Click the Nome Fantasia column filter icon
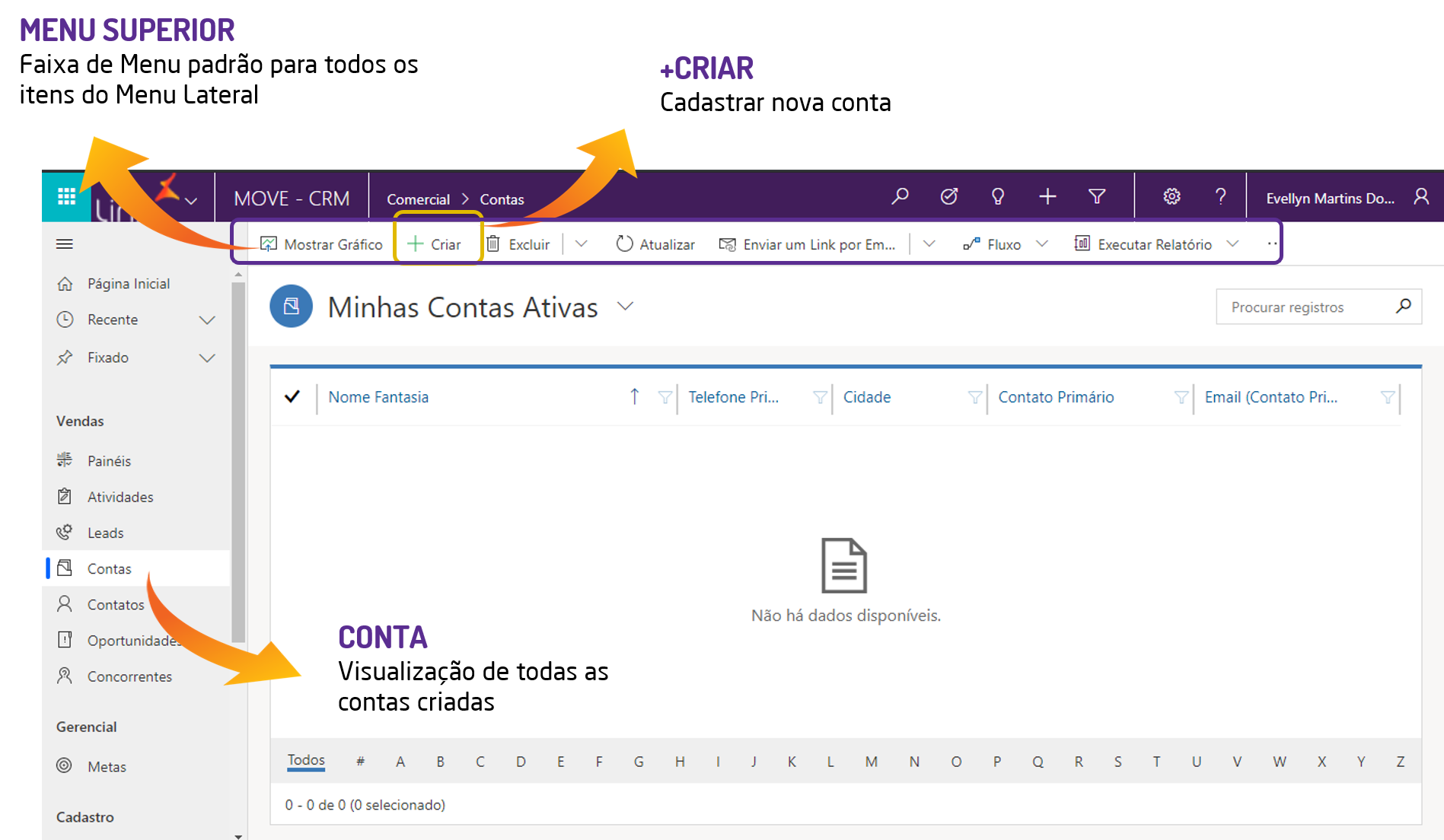 click(x=665, y=397)
